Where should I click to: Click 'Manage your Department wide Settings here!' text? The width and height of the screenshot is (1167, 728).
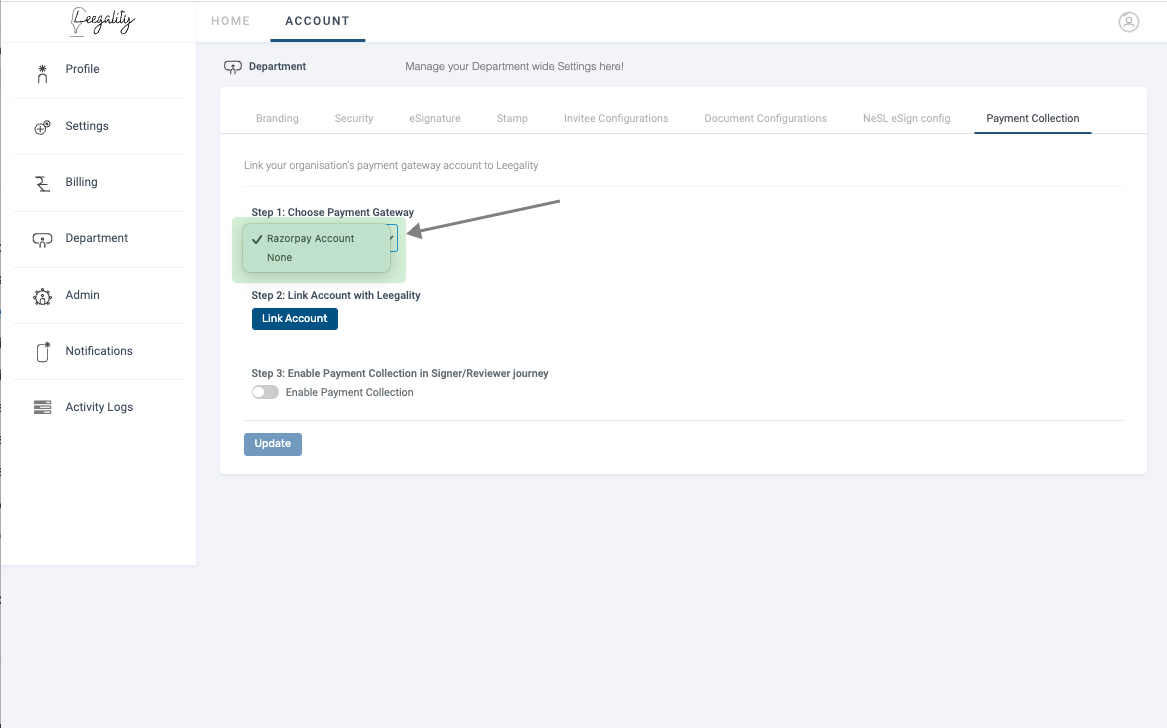[514, 66]
